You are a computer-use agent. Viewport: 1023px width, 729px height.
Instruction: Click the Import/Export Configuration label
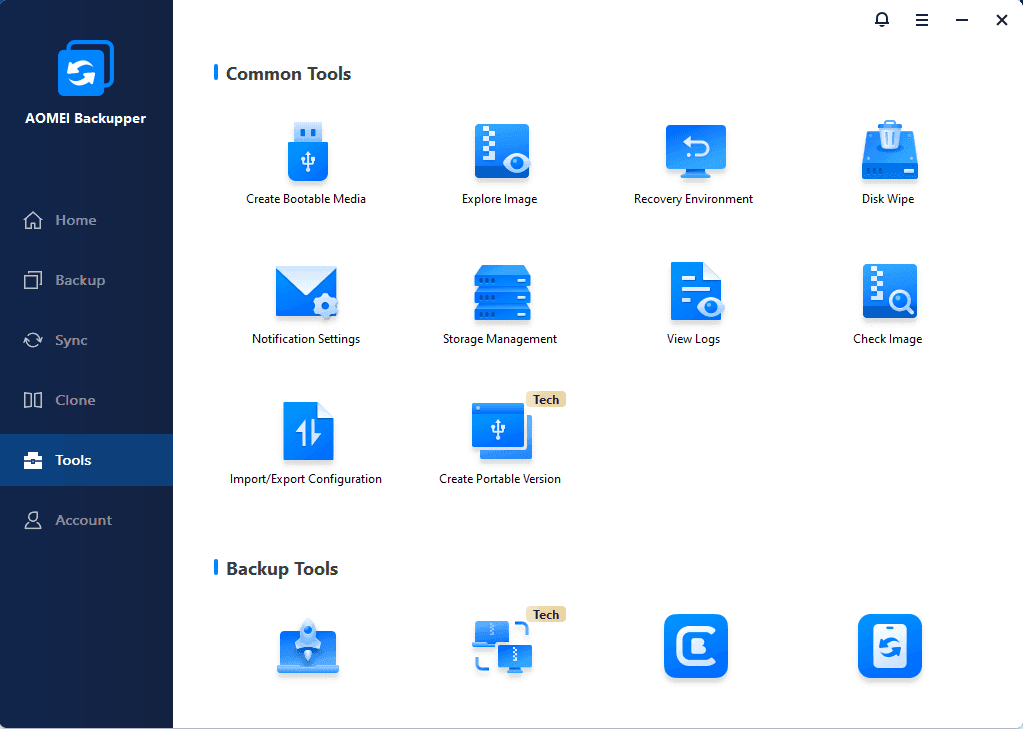click(x=306, y=479)
